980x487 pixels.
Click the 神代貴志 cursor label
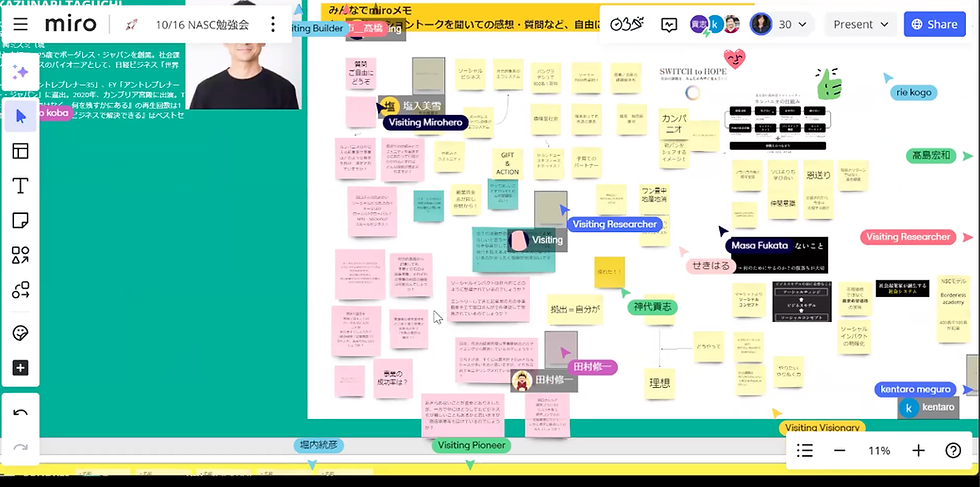pyautogui.click(x=652, y=307)
